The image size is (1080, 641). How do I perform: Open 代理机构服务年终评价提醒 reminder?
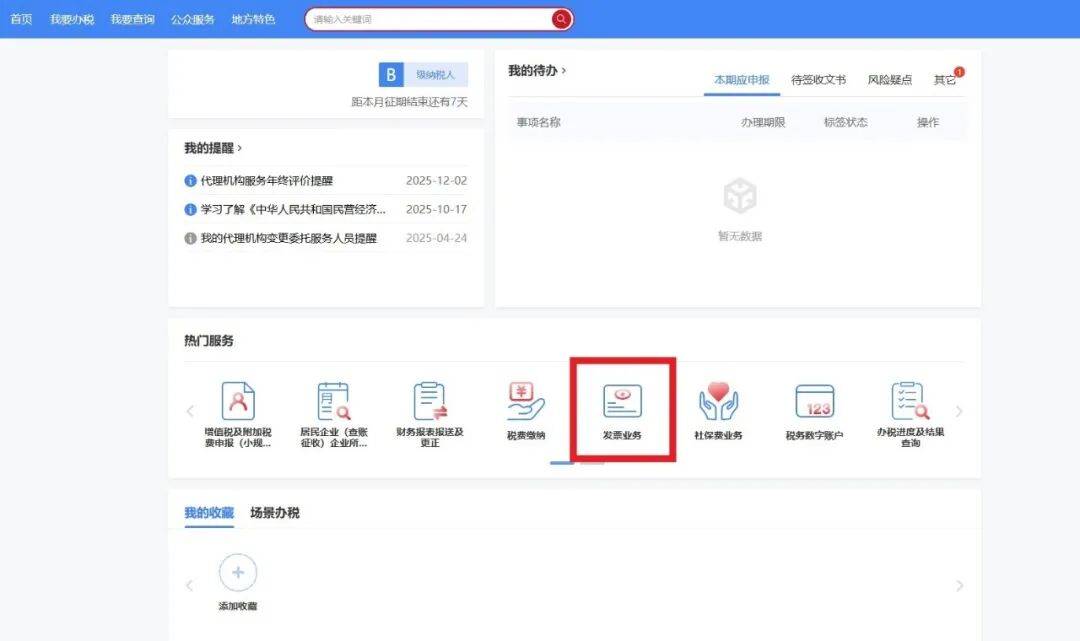266,181
